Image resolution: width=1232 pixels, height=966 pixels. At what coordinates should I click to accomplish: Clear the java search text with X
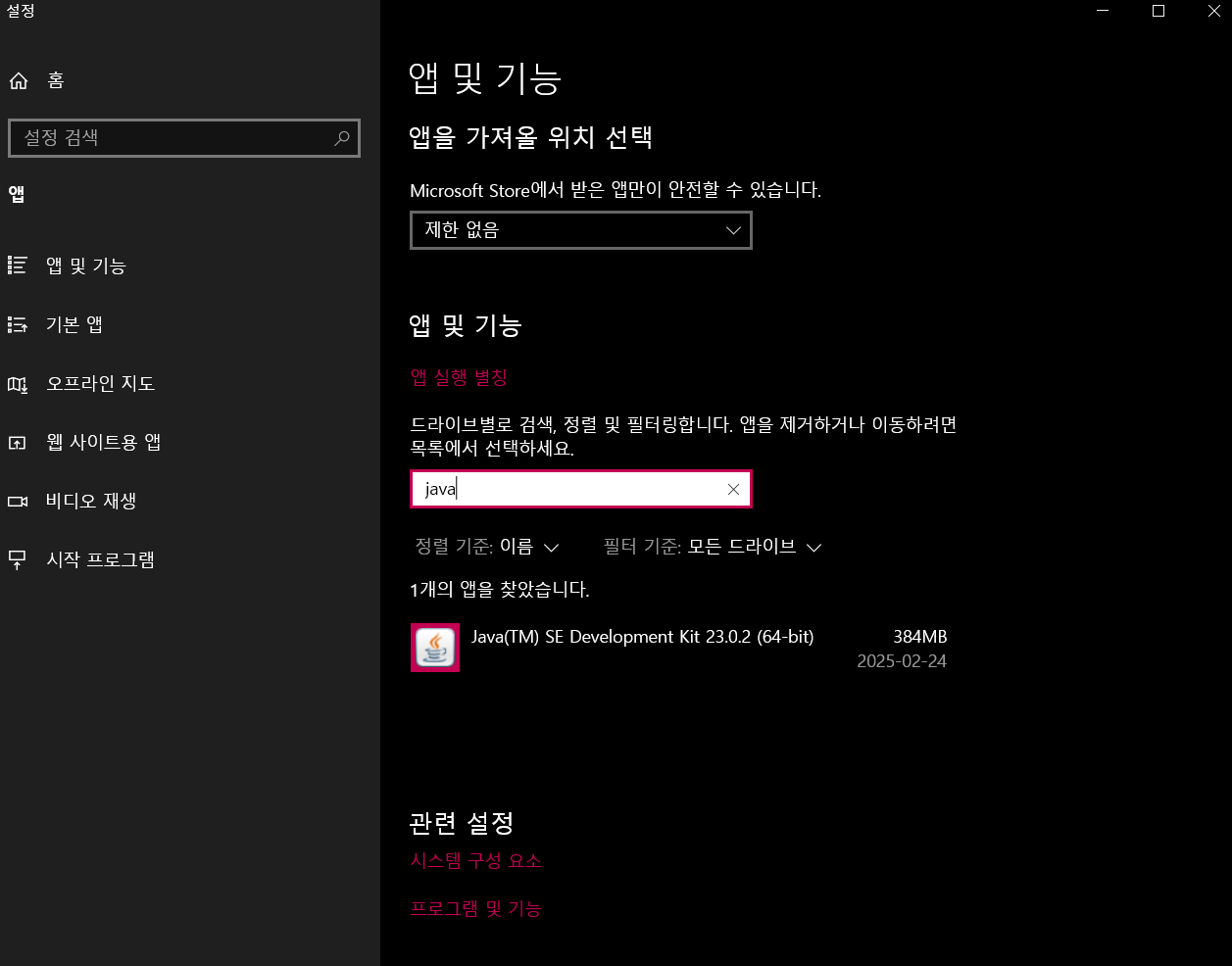(733, 490)
